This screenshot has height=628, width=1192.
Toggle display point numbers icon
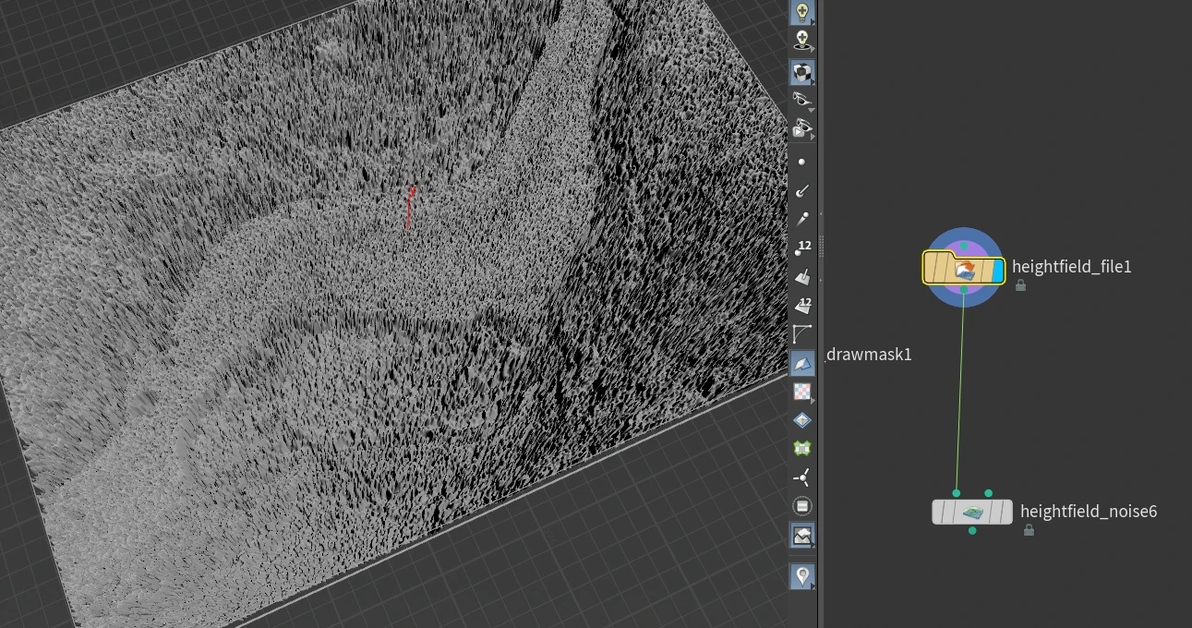pos(801,248)
